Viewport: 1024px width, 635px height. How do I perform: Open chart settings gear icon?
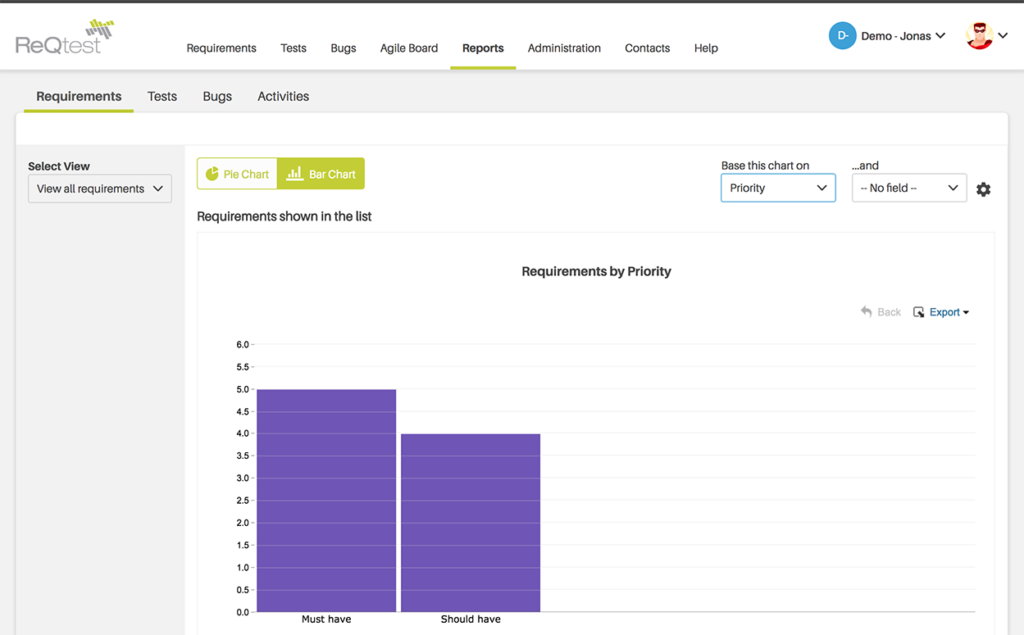tap(983, 189)
